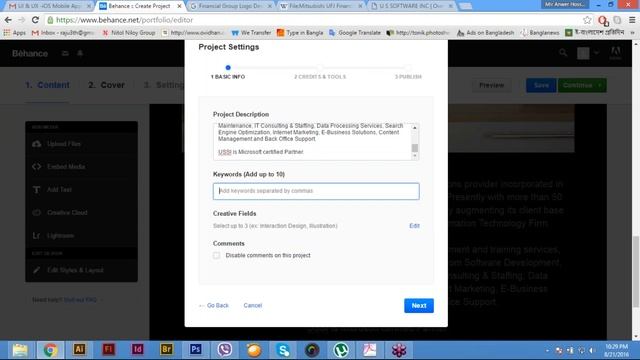Click the 3 Publish progress step
This screenshot has width=640, height=360.
pos(408,72)
